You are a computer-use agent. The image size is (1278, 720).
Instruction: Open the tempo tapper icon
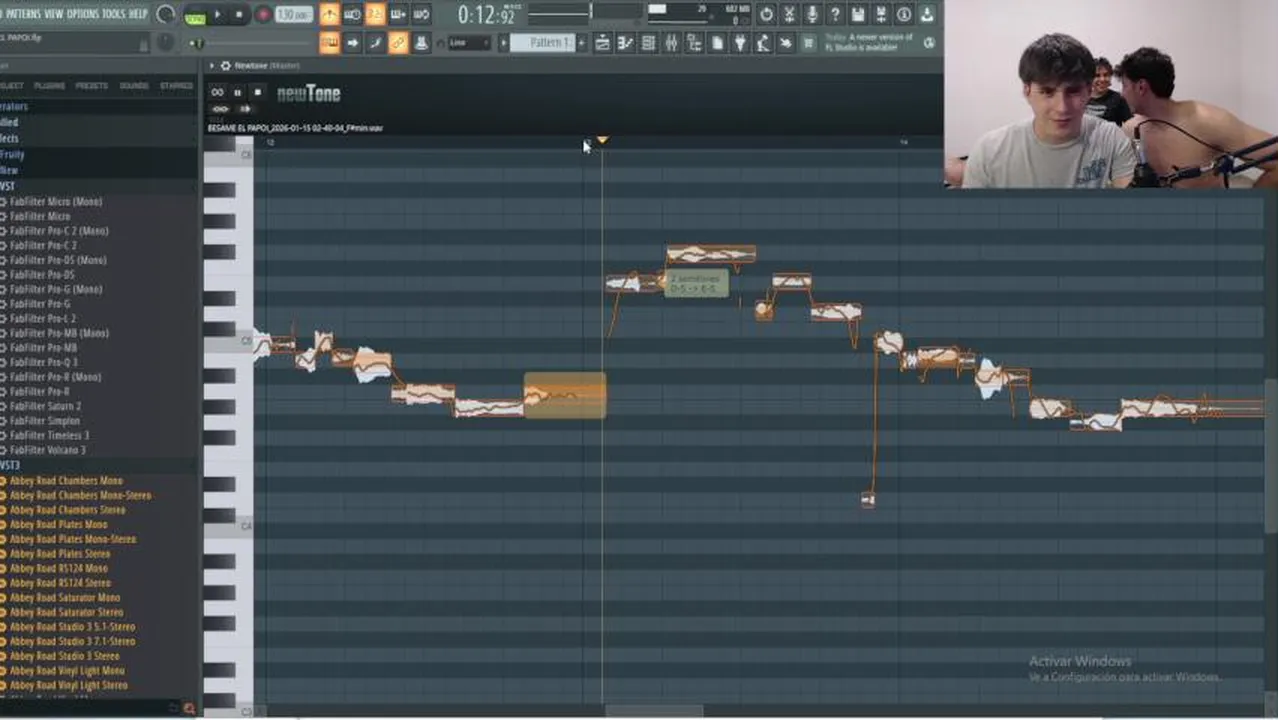click(x=763, y=43)
